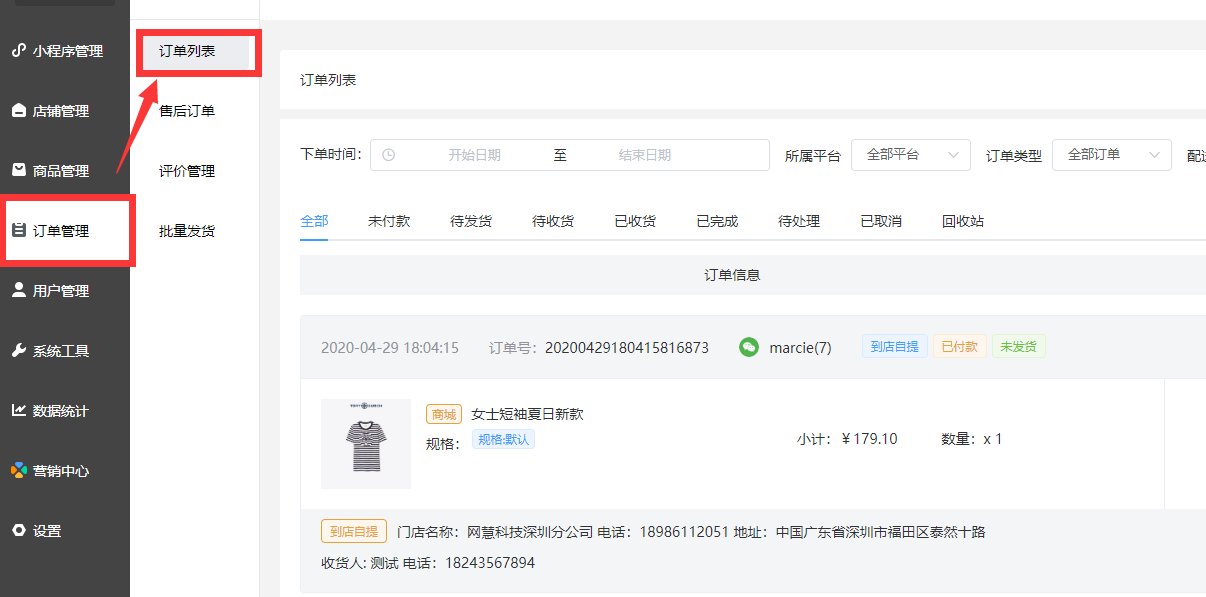Screen dimensions: 1206x597
Task: Switch to the 全部 orders tab
Action: [x=314, y=221]
